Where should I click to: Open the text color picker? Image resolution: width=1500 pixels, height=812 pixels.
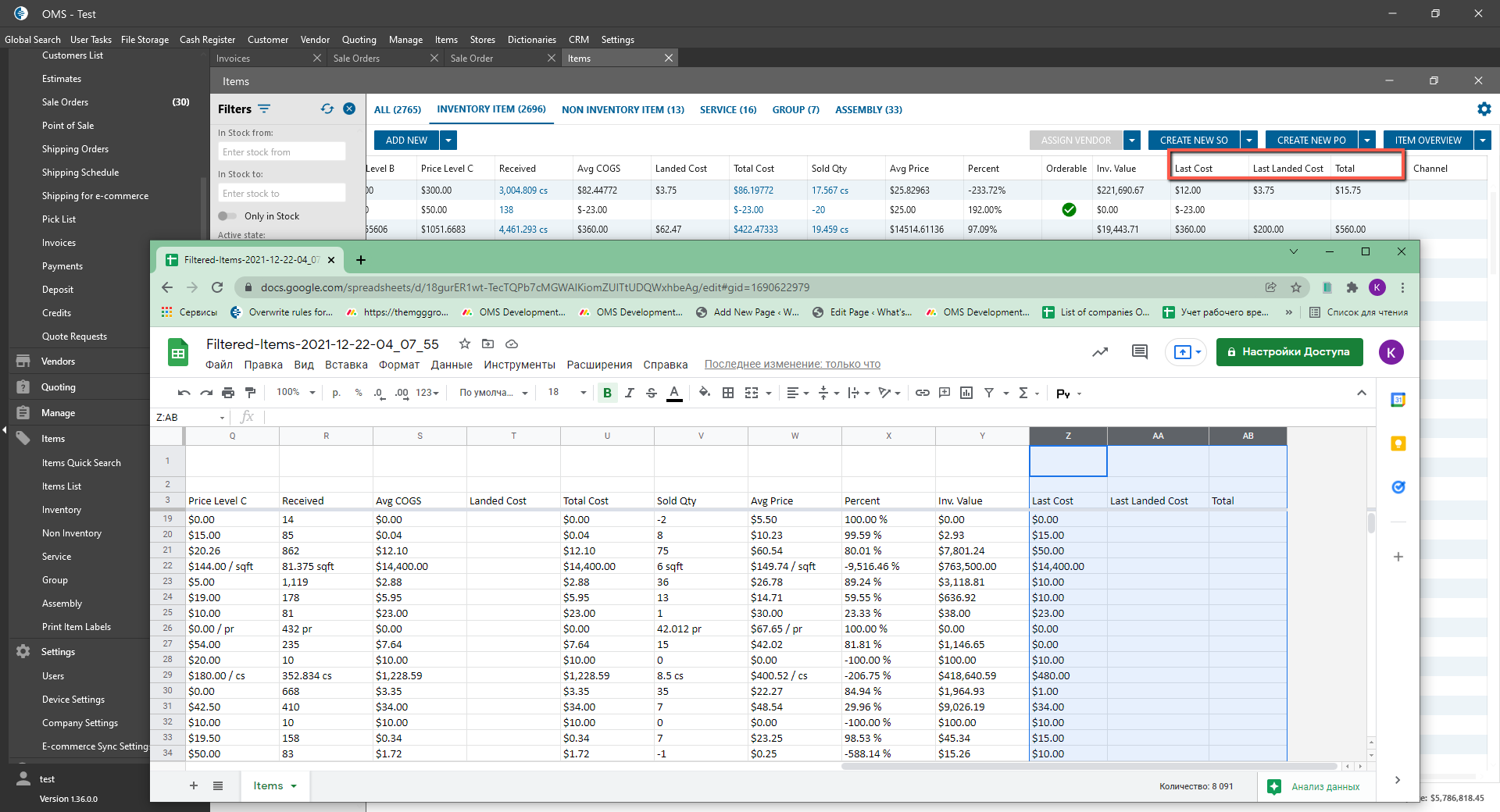(674, 393)
